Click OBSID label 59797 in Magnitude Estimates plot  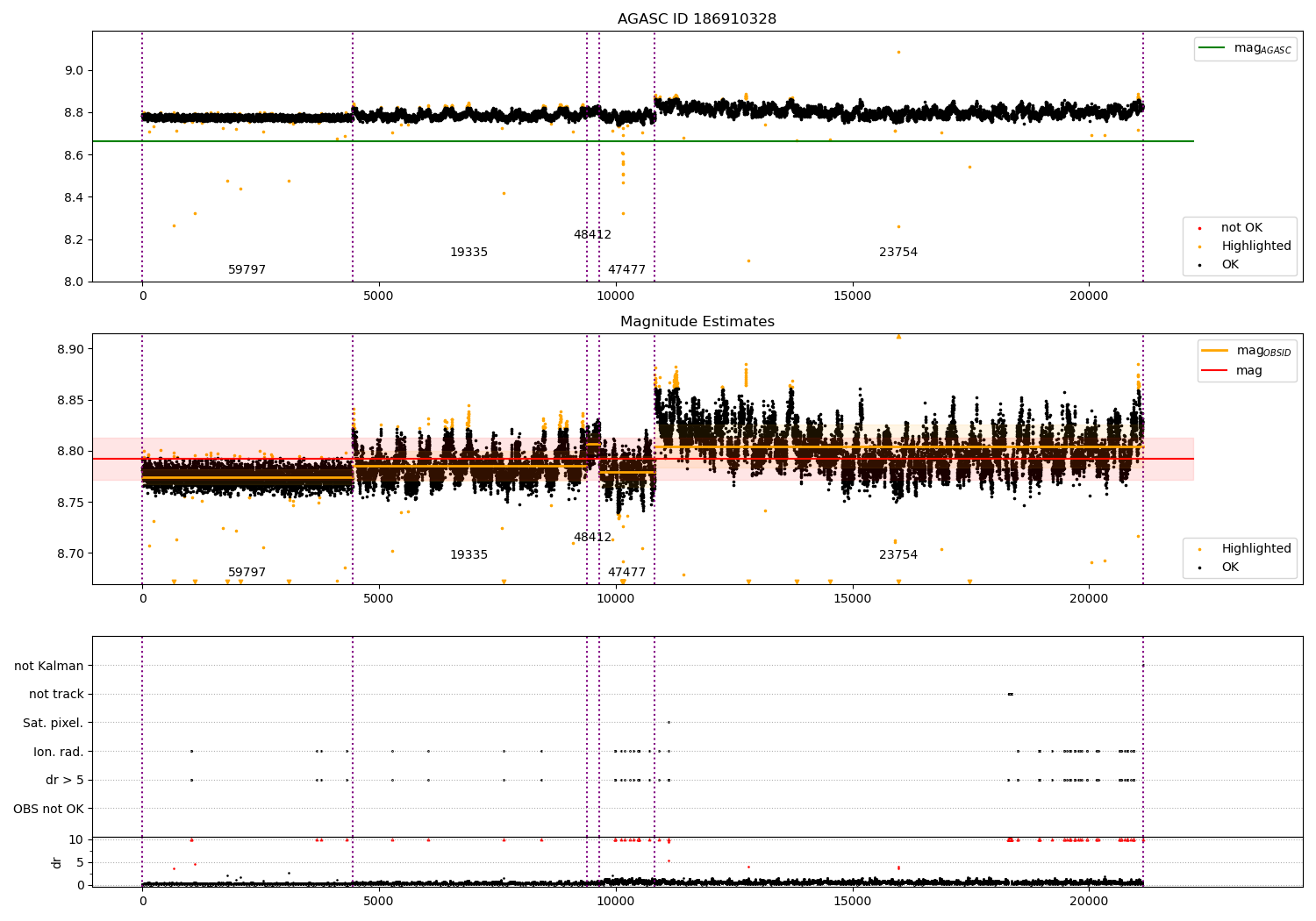(x=247, y=573)
